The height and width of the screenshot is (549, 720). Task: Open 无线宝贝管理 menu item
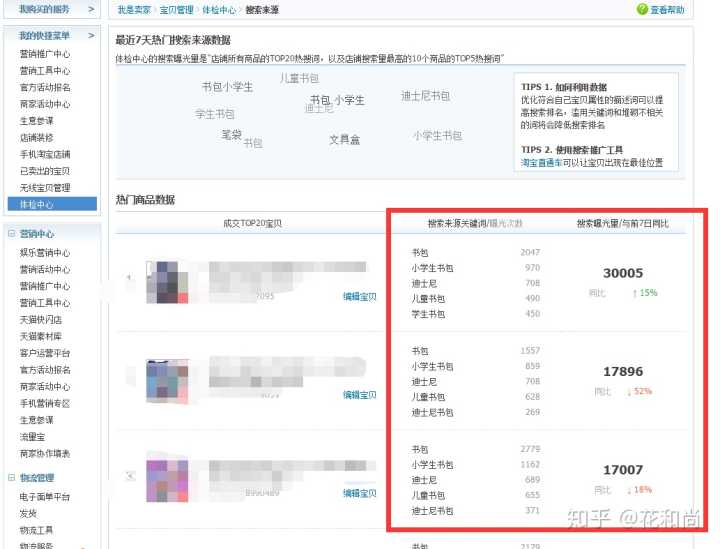pos(45,188)
